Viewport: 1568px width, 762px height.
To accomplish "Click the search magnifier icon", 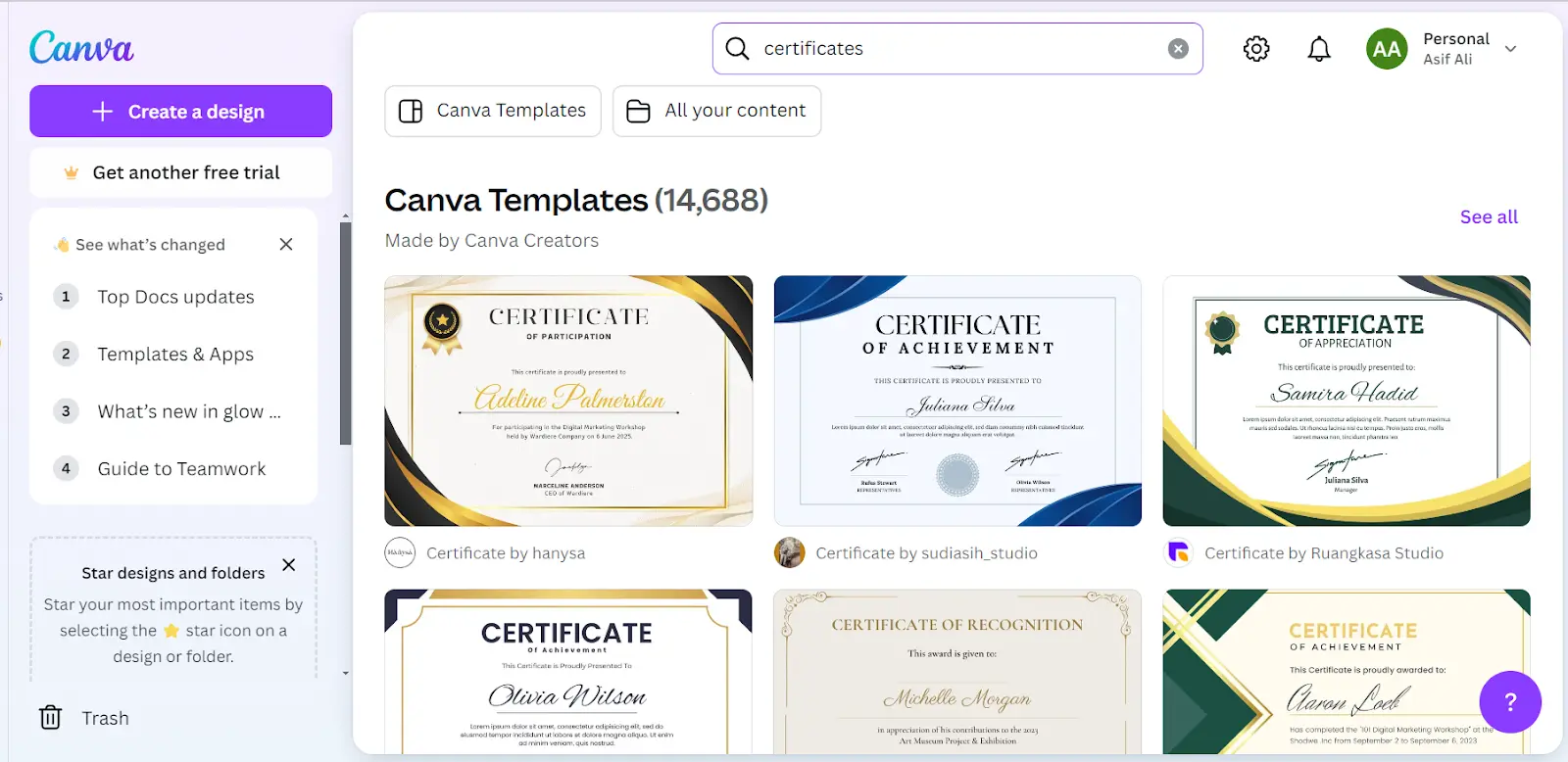I will click(737, 48).
